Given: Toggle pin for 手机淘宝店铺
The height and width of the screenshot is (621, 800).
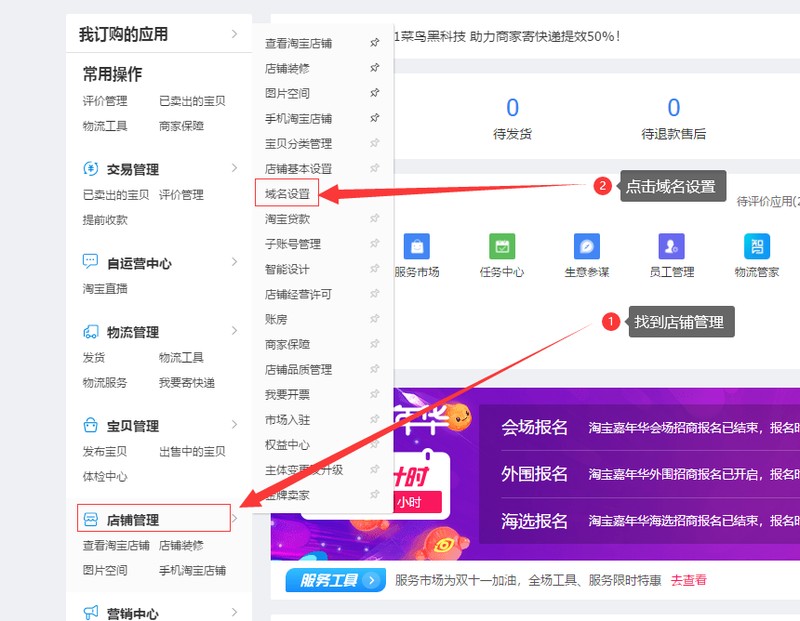Looking at the screenshot, I should 375,118.
